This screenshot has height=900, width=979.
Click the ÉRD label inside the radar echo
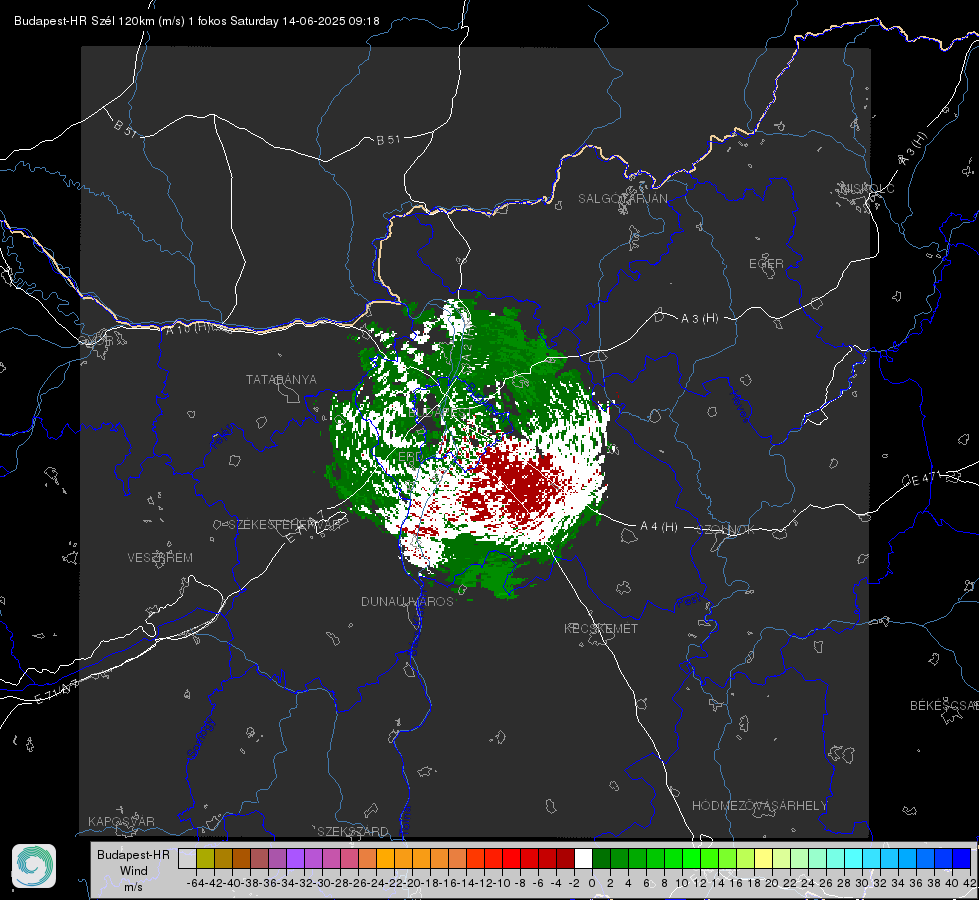(410, 457)
